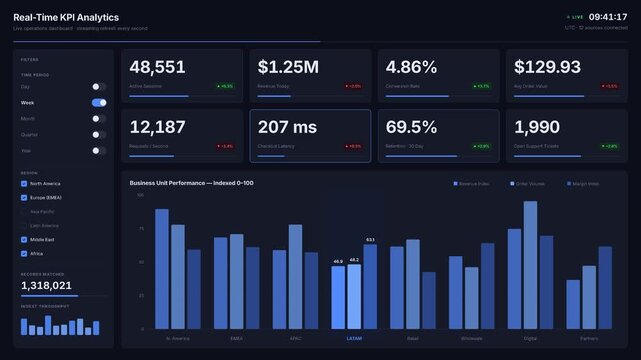Uncheck the Africa region checkbox

(x=24, y=254)
